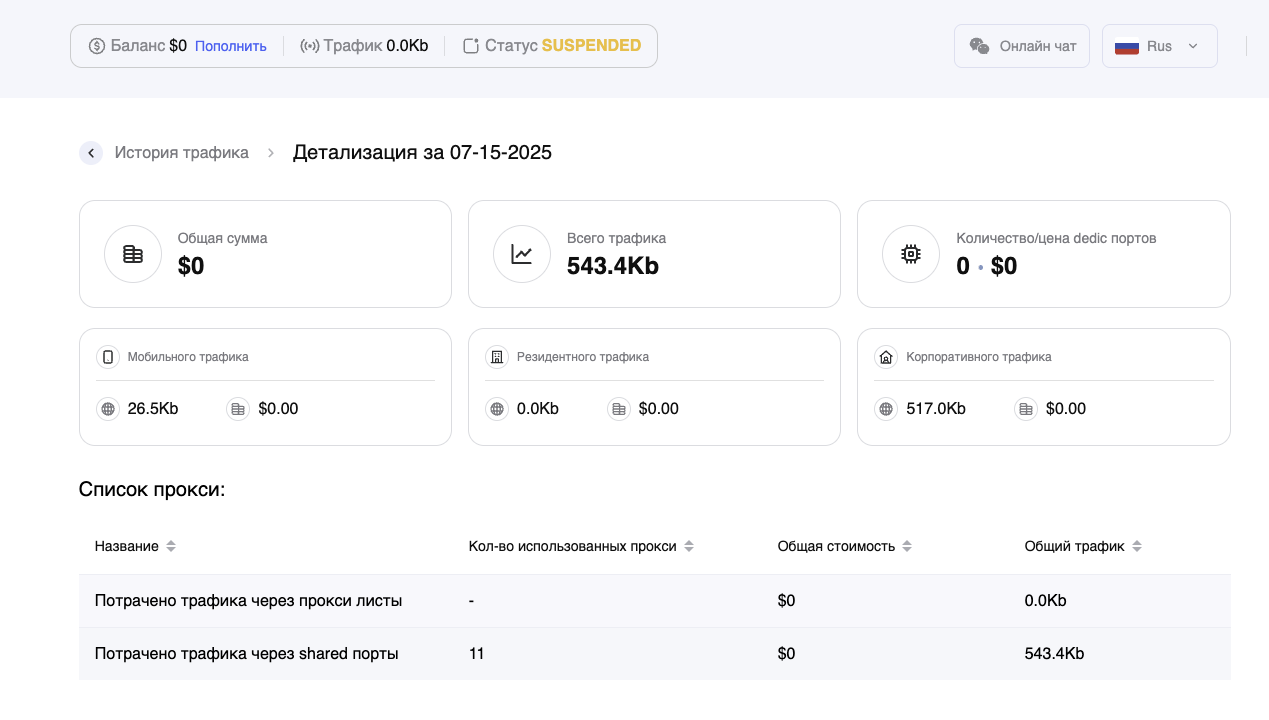Viewport: 1269px width, 720px height.
Task: Click the back arrow icon beside История трафика
Action: tap(91, 153)
